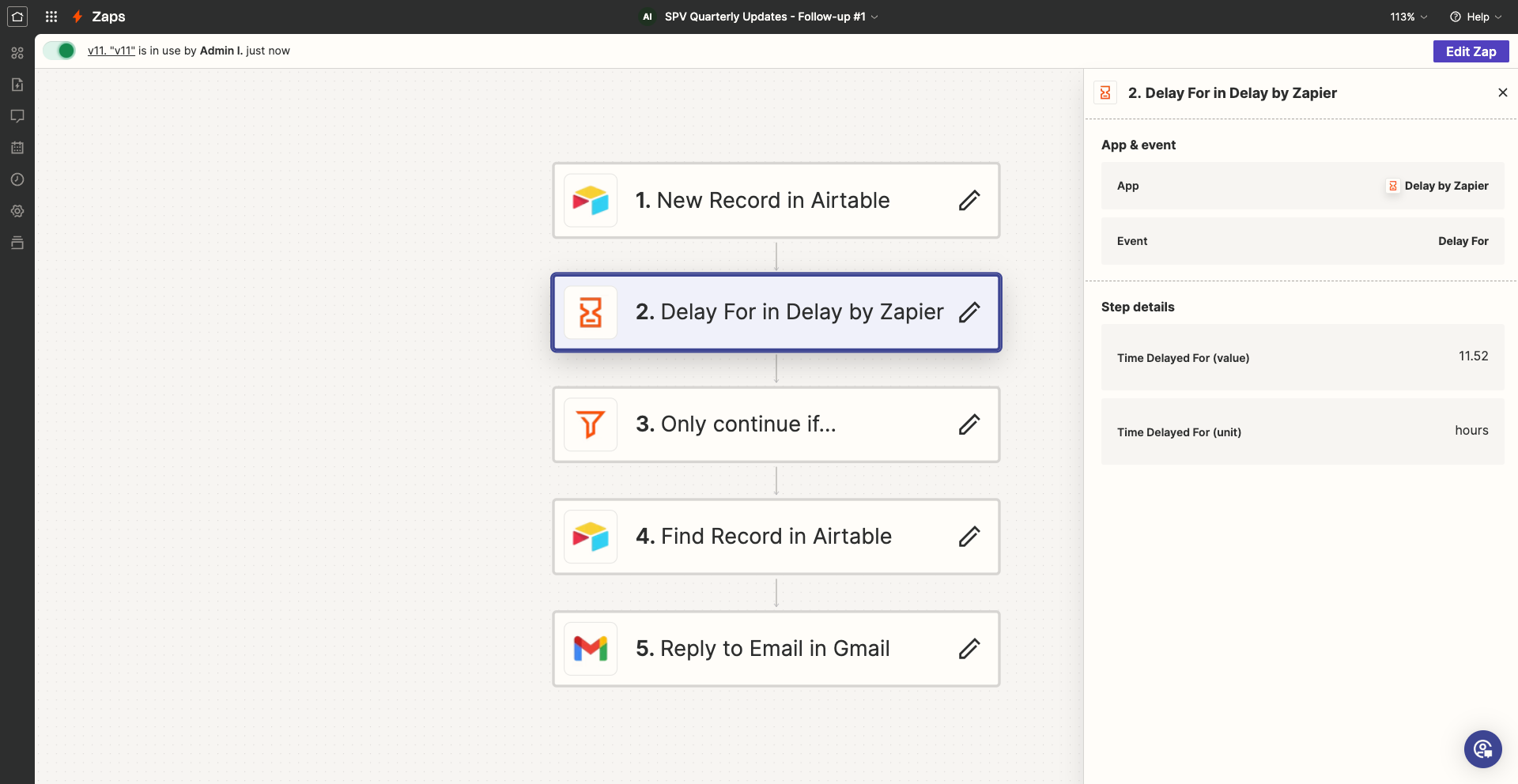
Task: Click the Delay hourglass icon on step 2
Action: tap(591, 312)
